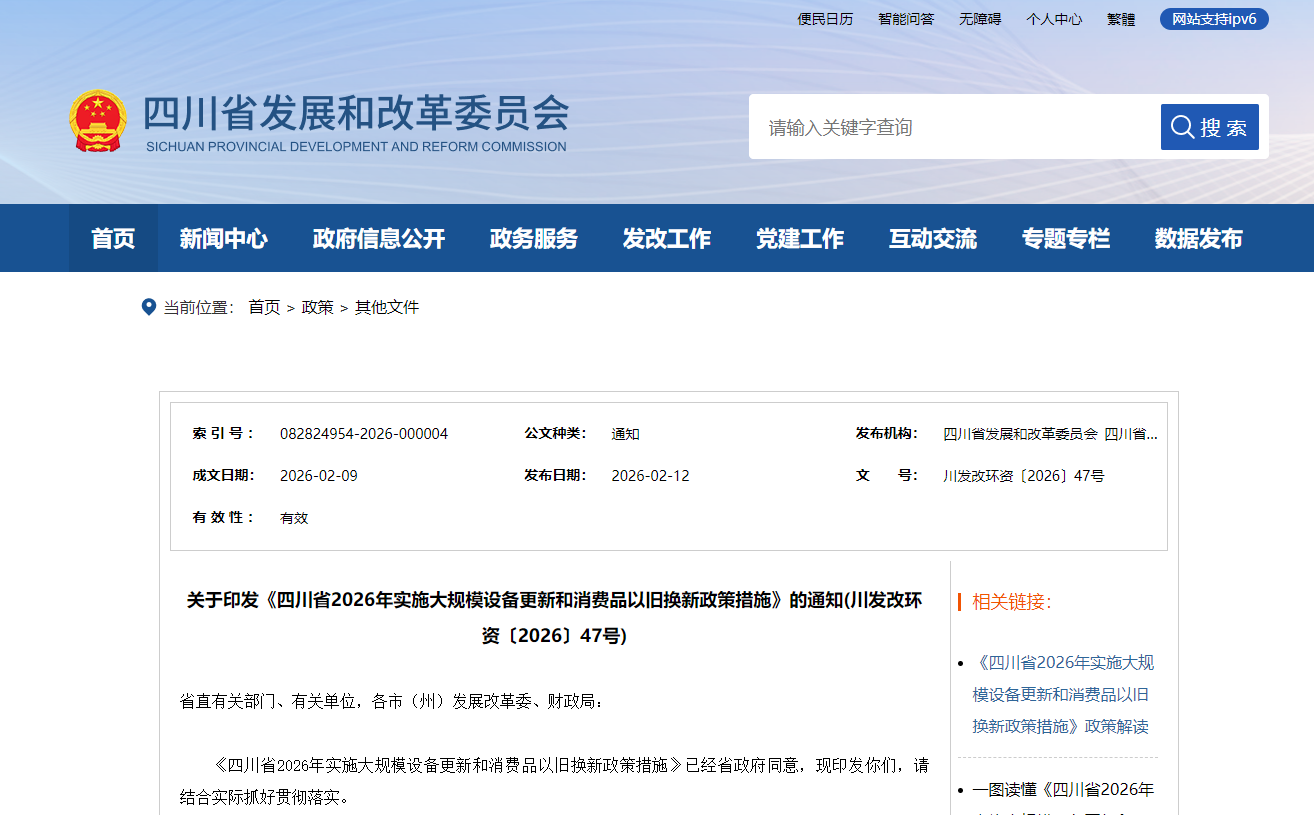Click the 政策 breadcrumb link
The image size is (1314, 815).
click(318, 307)
